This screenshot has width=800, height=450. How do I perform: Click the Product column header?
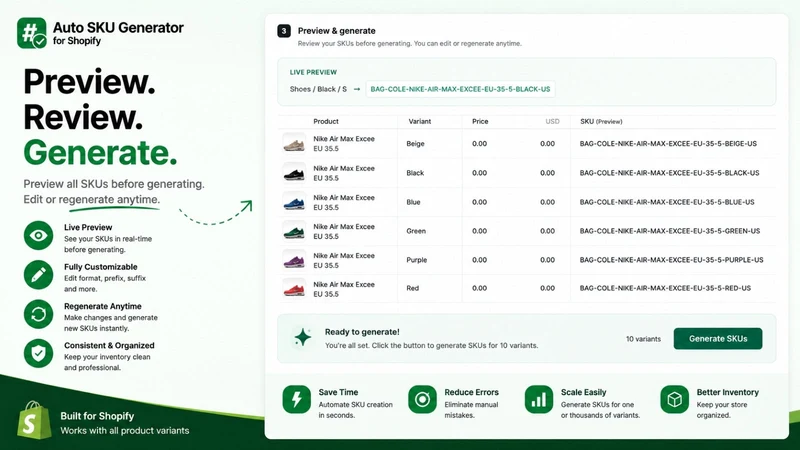pyautogui.click(x=326, y=121)
